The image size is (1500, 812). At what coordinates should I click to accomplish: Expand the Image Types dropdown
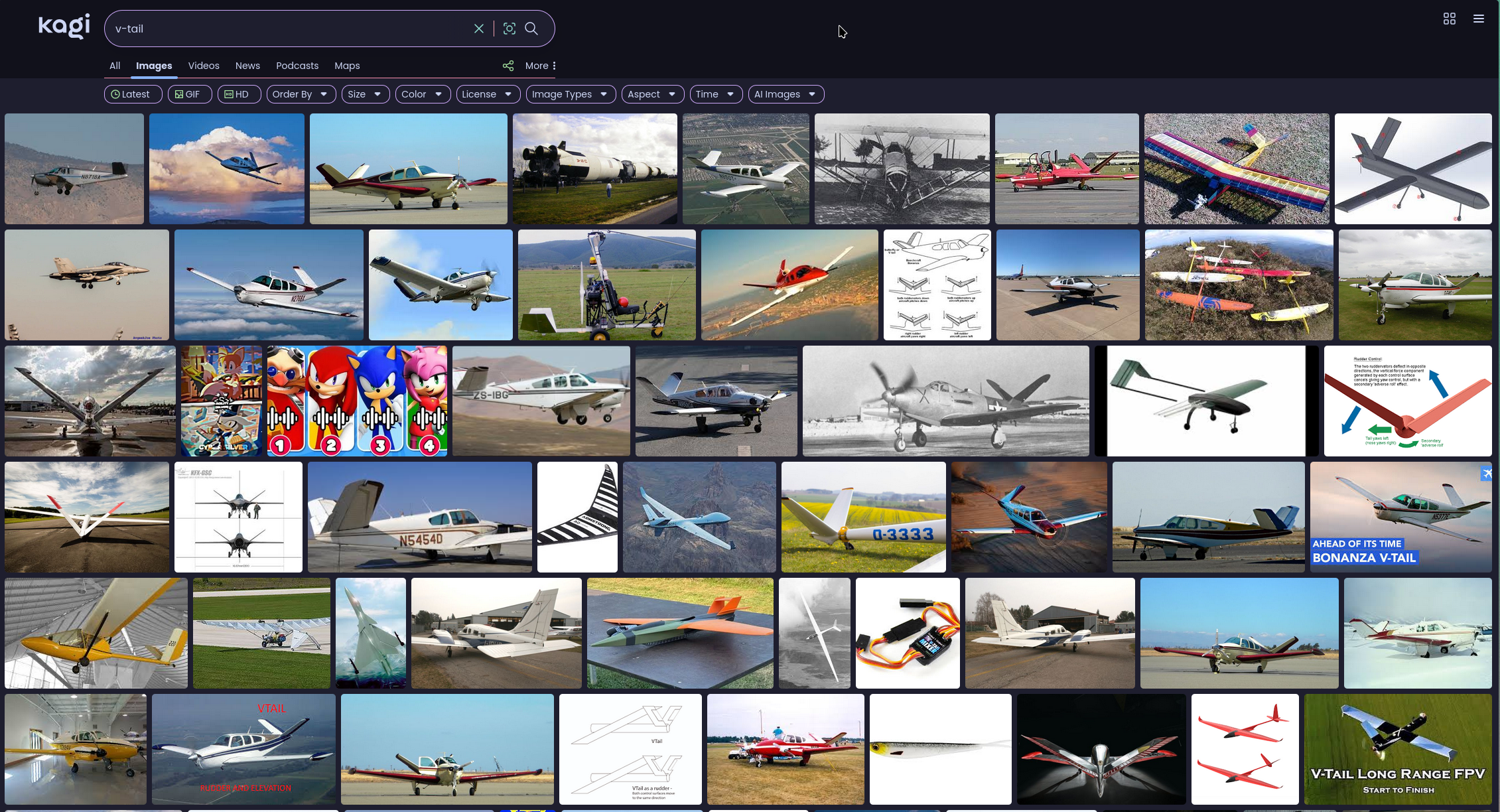click(571, 94)
